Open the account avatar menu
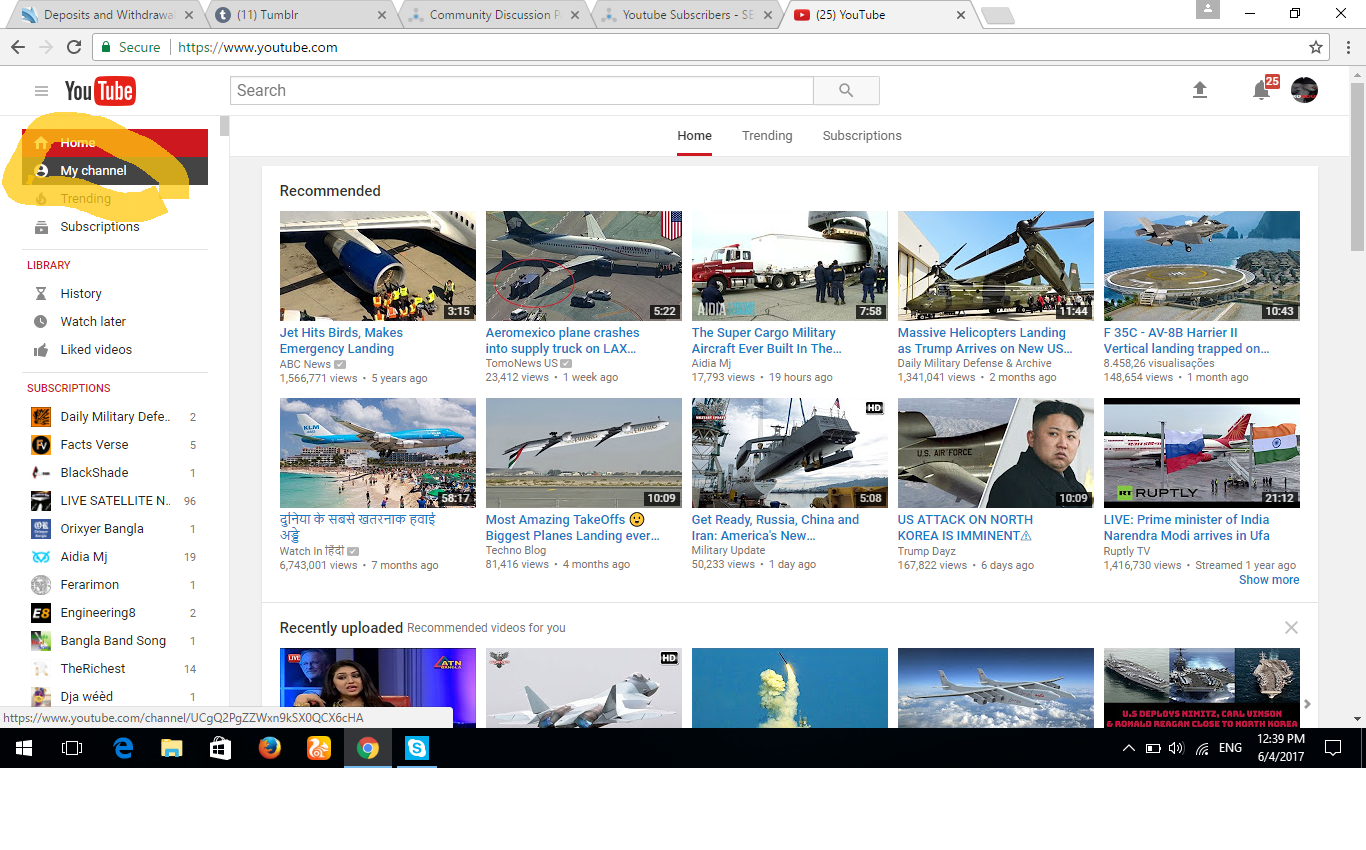Screen dimensions: 1366x850 [1304, 90]
